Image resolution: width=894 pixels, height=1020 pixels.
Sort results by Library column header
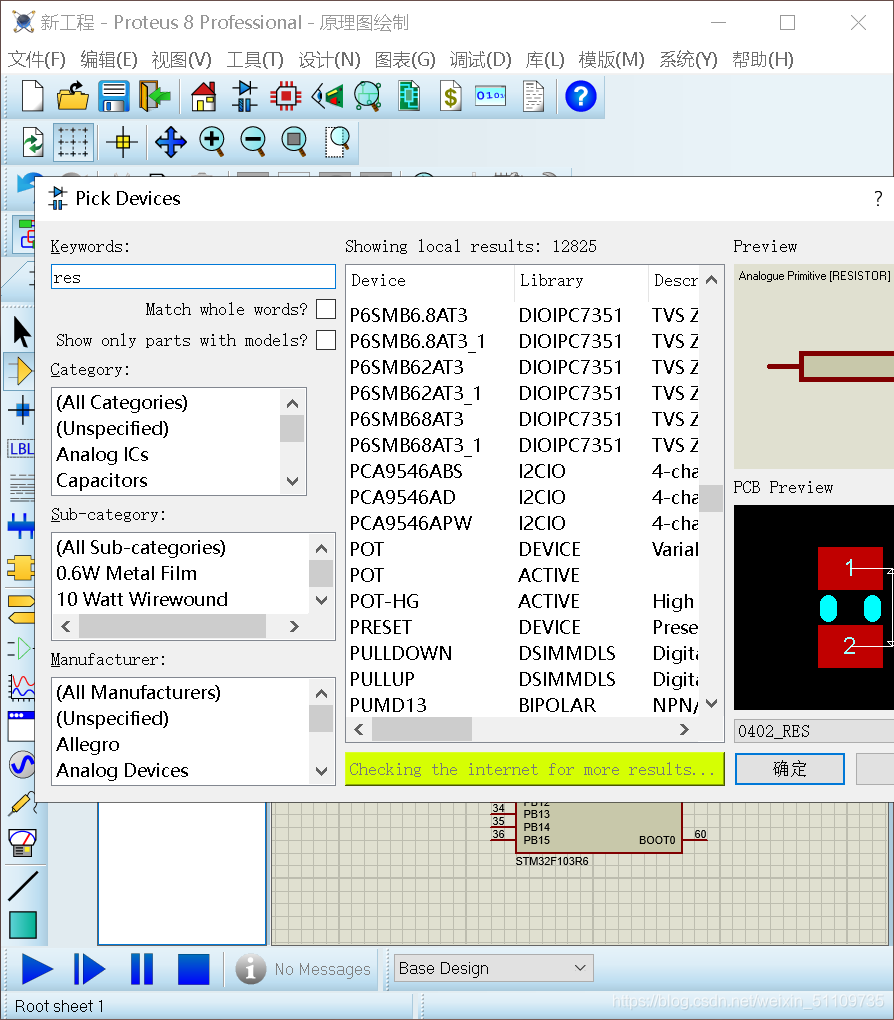[x=581, y=280]
